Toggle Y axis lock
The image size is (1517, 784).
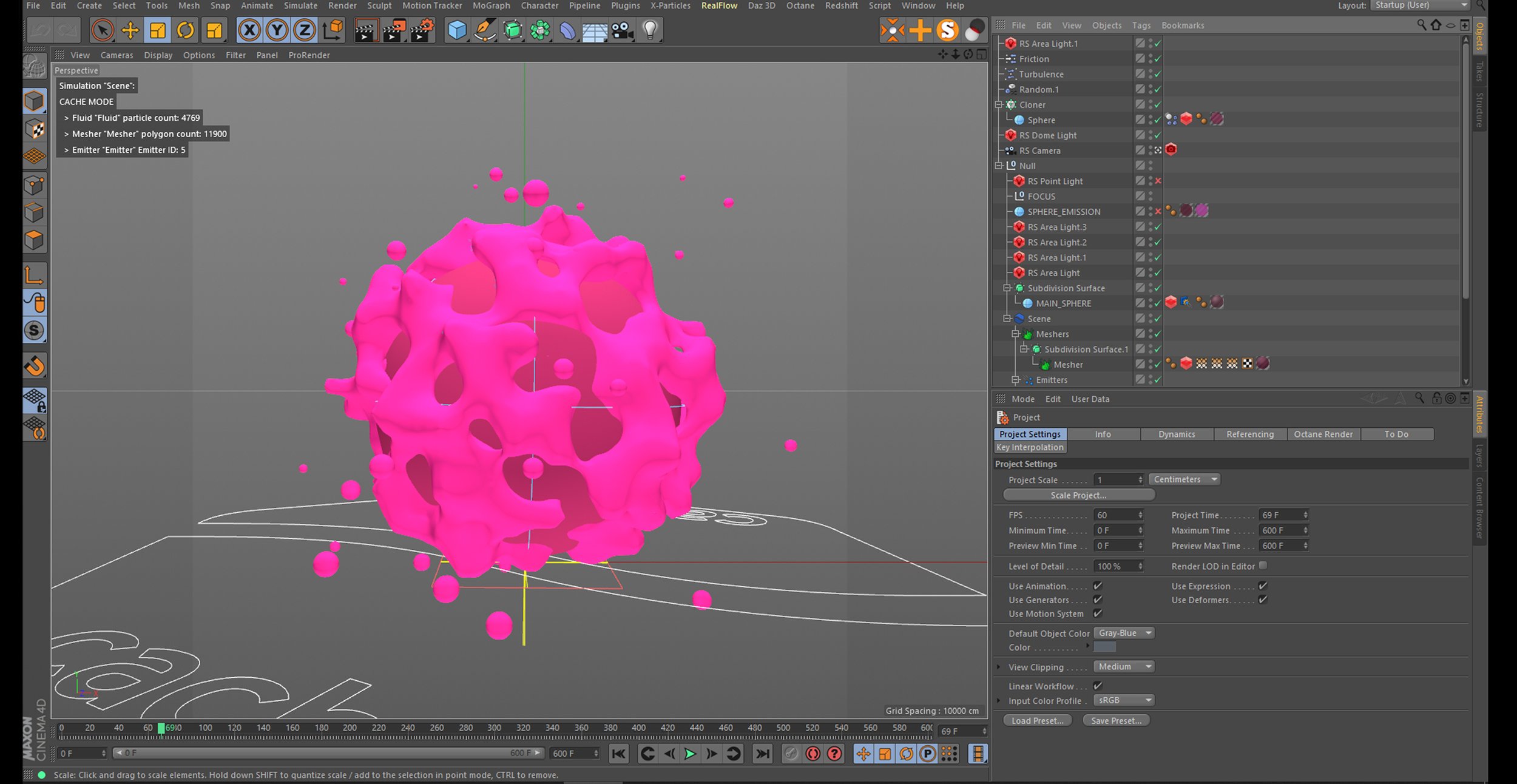pyautogui.click(x=277, y=30)
